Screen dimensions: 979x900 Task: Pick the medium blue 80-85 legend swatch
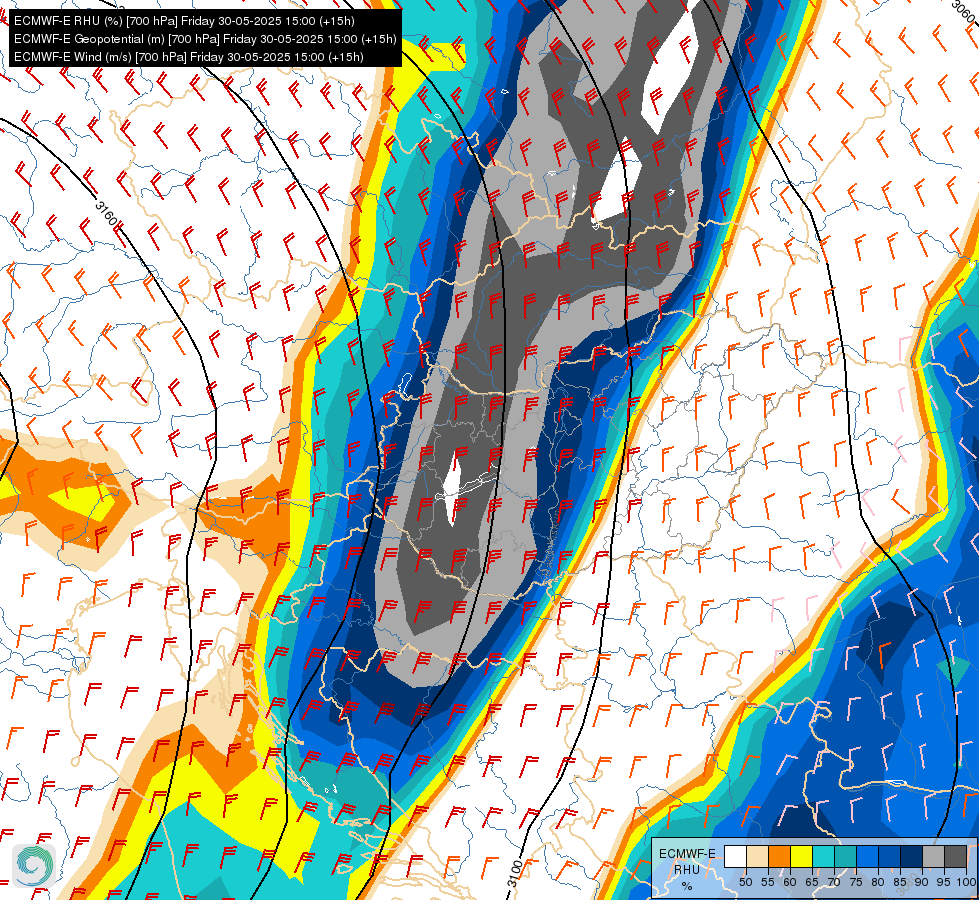(x=888, y=856)
